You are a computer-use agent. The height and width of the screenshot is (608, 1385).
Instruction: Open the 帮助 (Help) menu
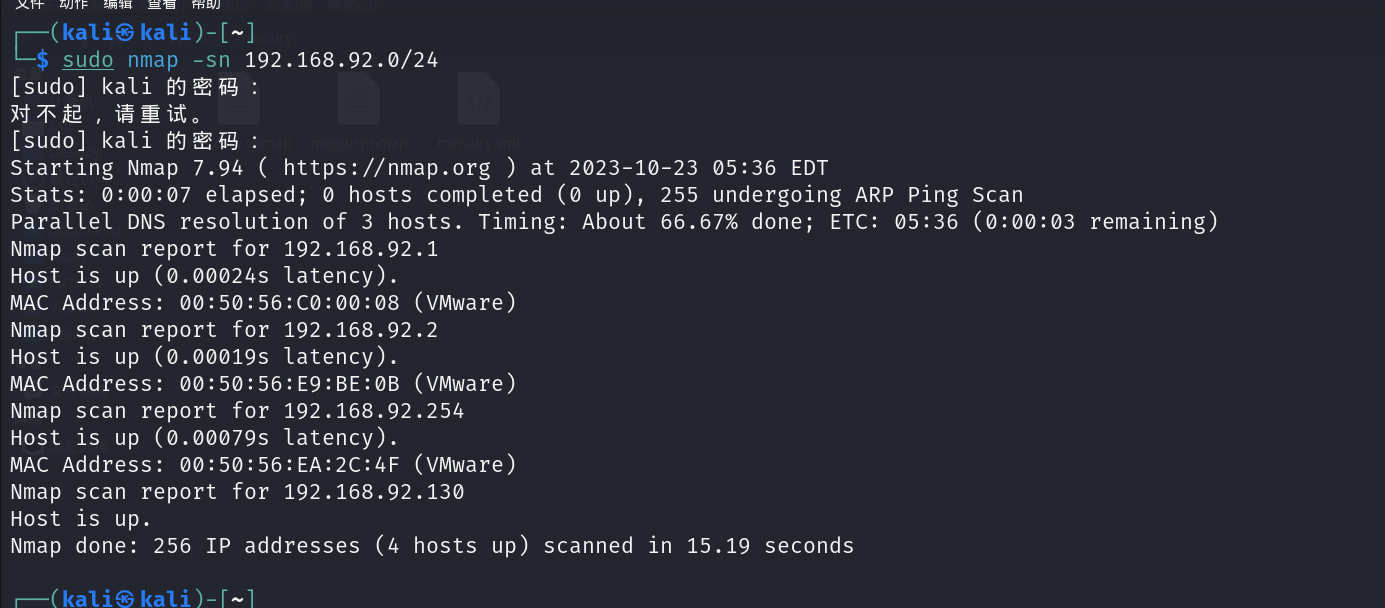pyautogui.click(x=205, y=4)
